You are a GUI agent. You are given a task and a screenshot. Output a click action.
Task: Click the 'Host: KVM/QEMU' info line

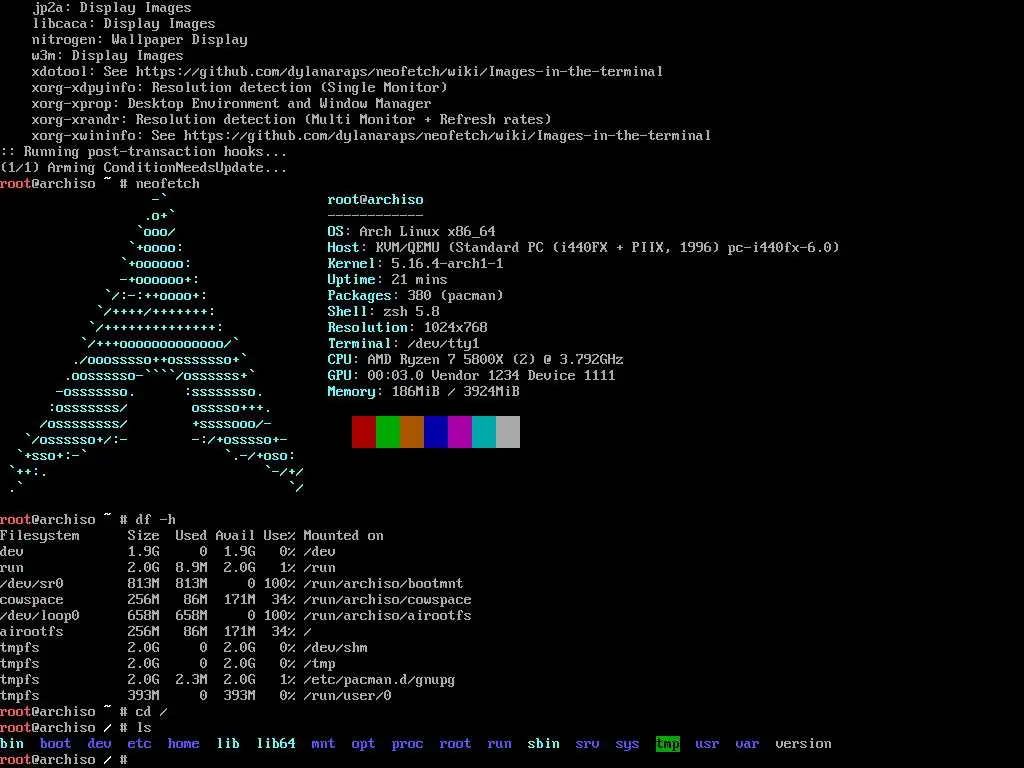pyautogui.click(x=583, y=248)
